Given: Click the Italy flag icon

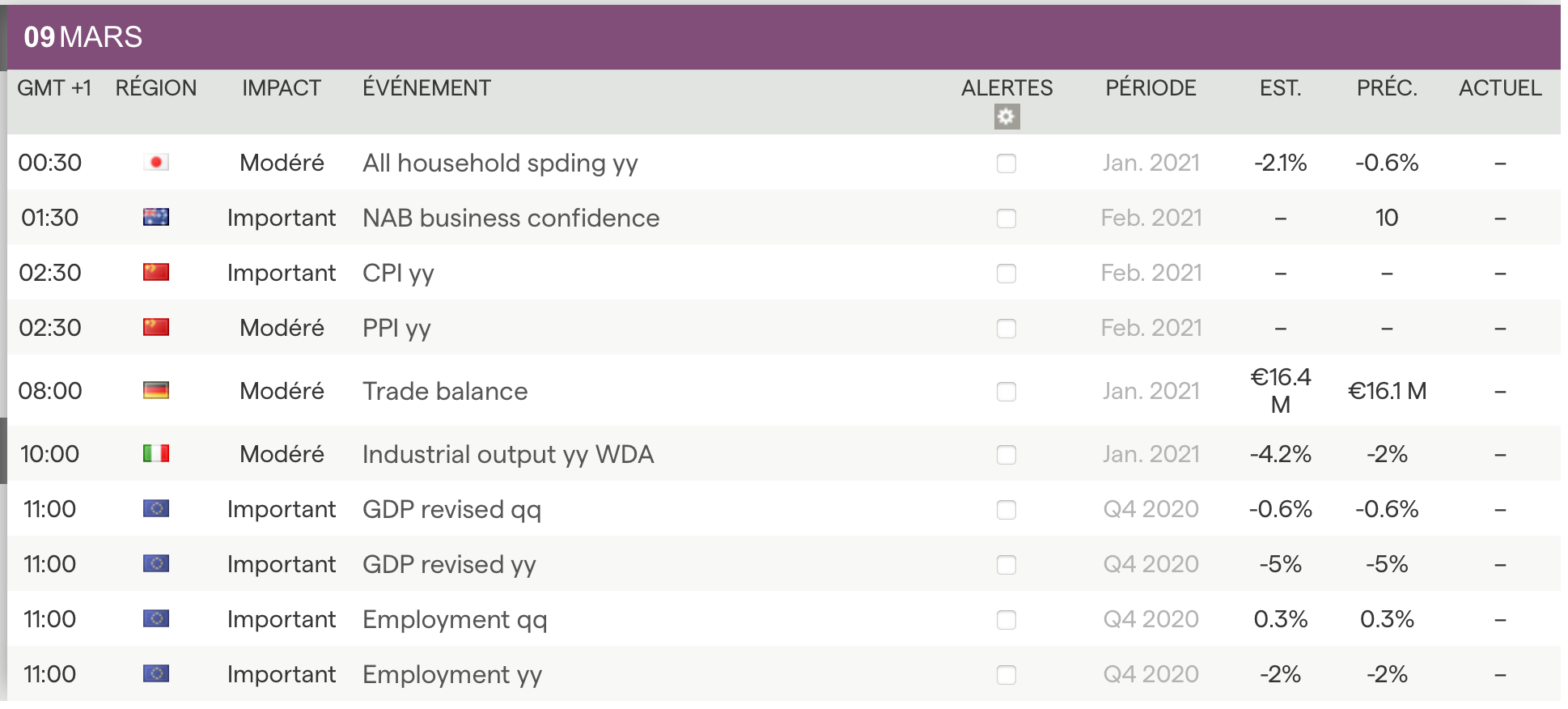Looking at the screenshot, I should point(156,454).
